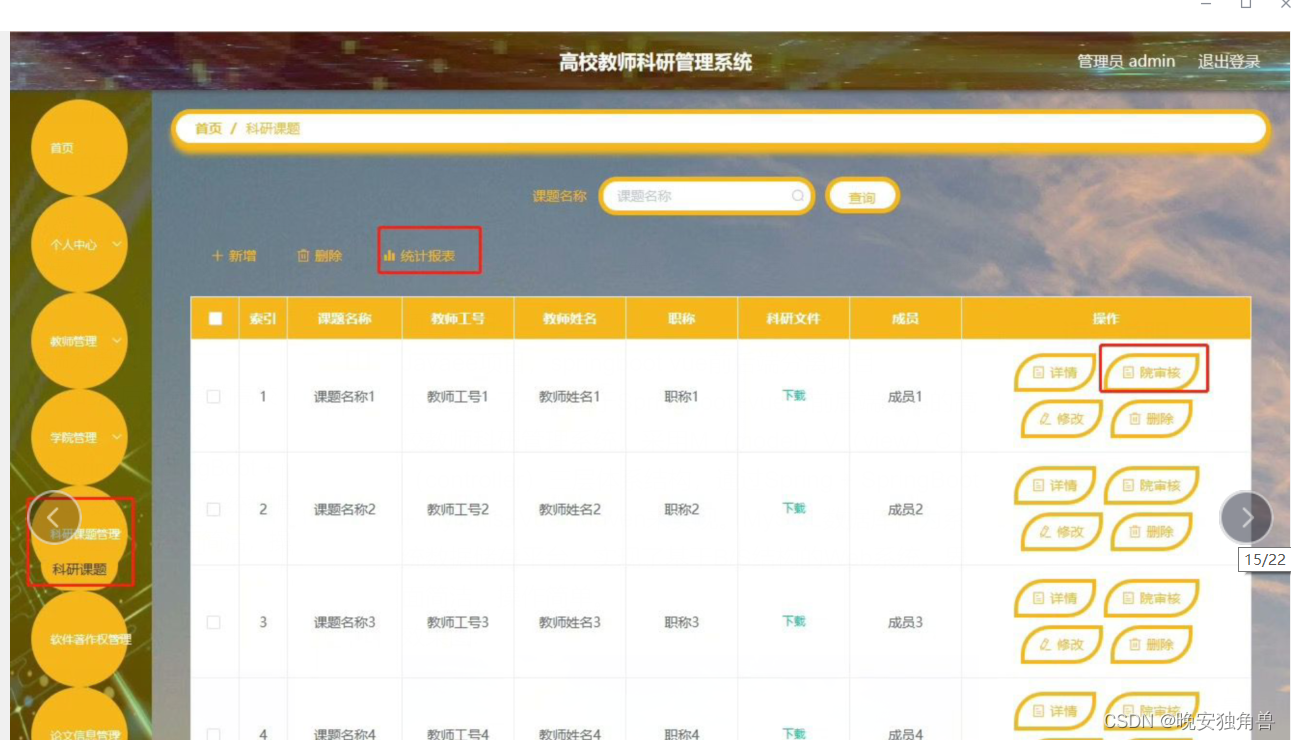Click 删除 delete button in row 3

1151,645
